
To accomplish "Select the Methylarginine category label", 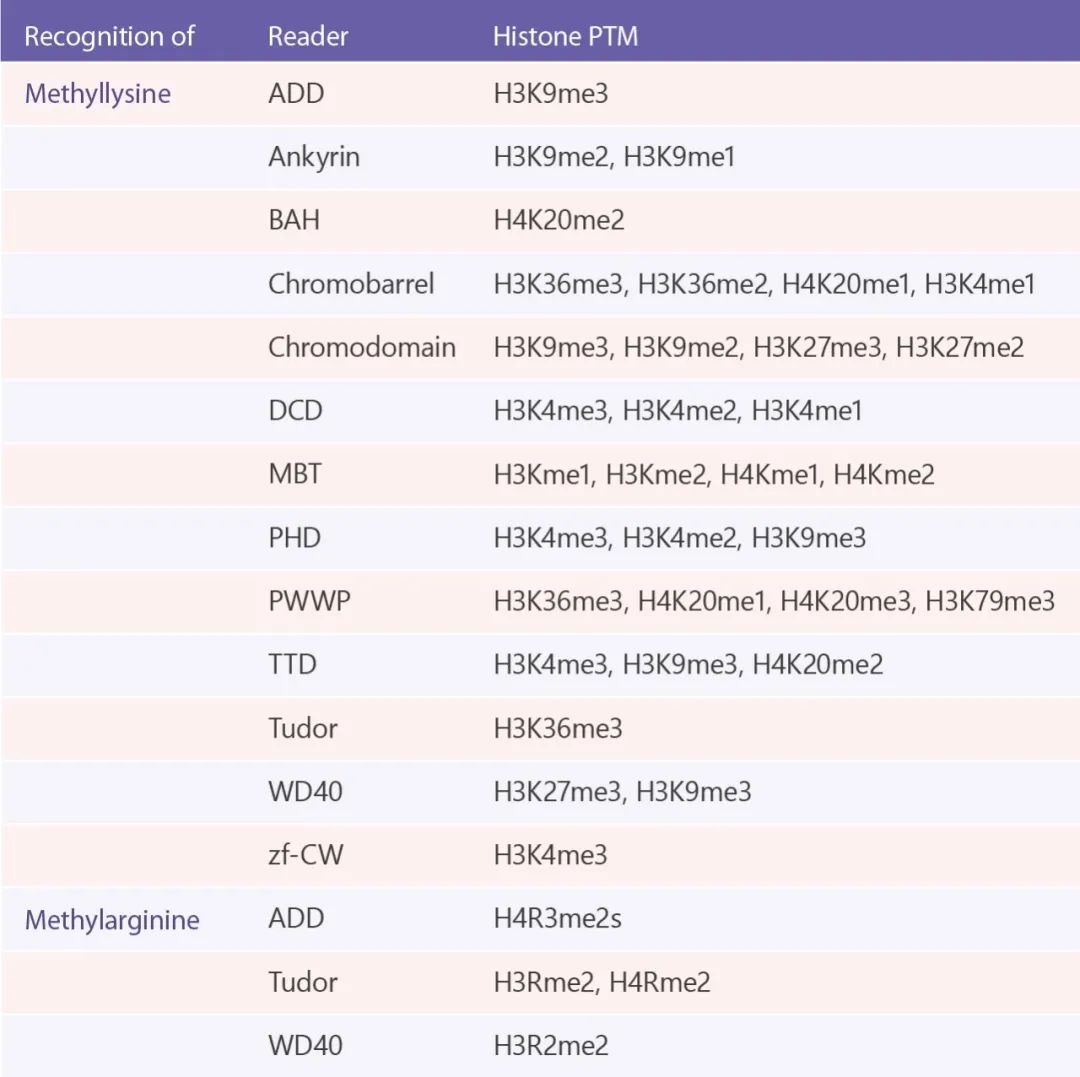I will (111, 919).
